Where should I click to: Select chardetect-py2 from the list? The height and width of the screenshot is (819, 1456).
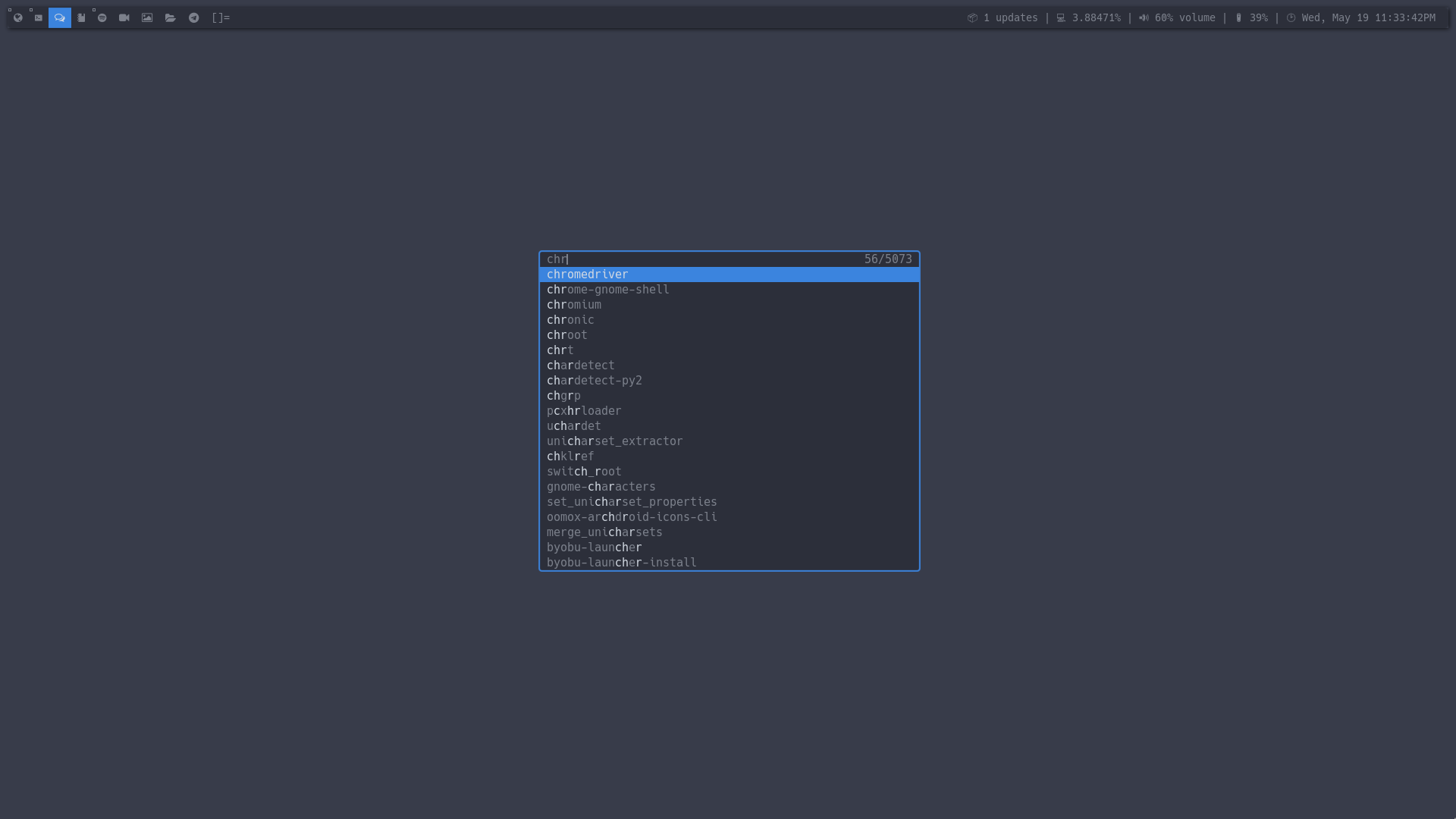tap(730, 381)
